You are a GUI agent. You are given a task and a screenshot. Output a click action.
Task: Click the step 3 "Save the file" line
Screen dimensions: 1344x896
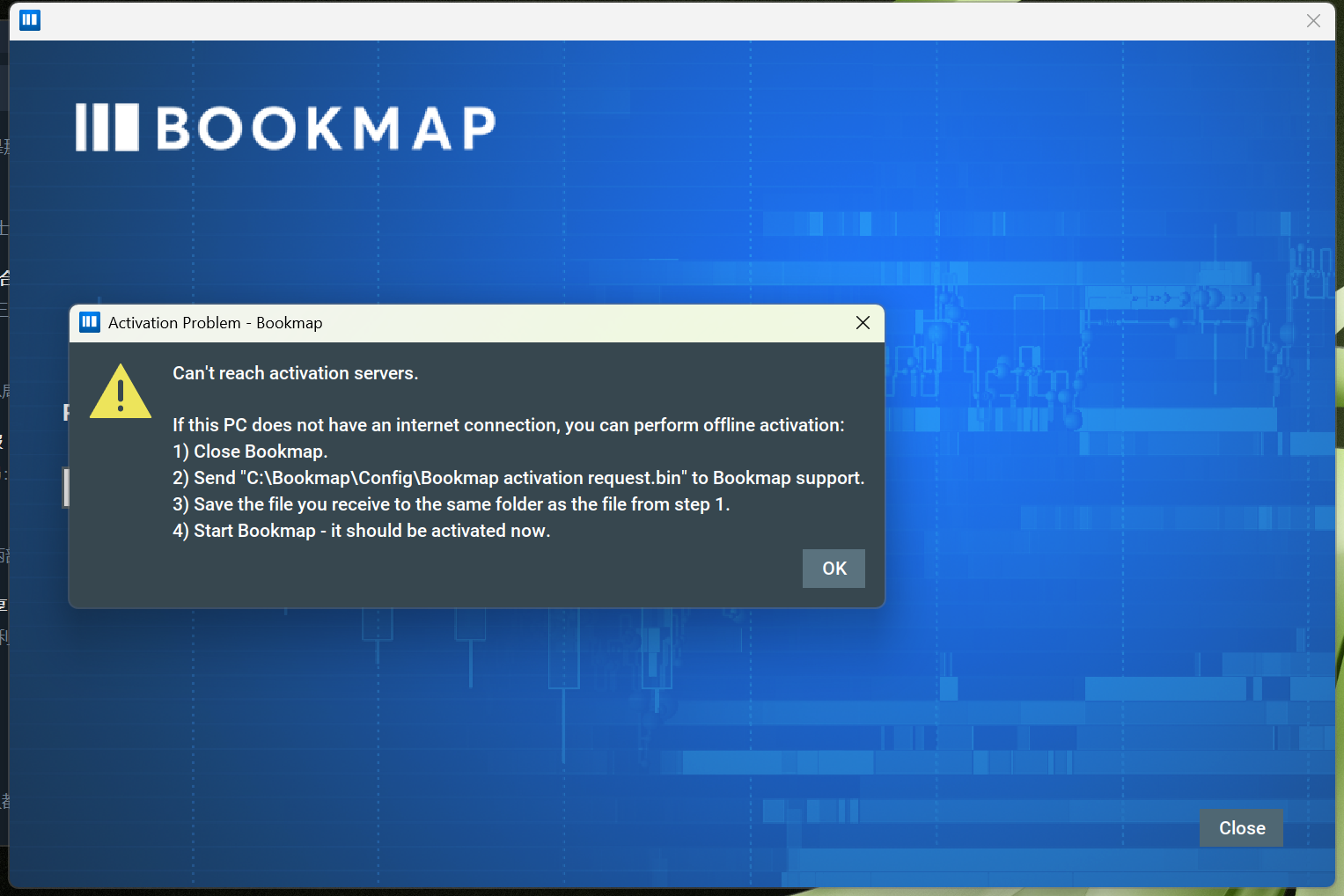click(451, 504)
